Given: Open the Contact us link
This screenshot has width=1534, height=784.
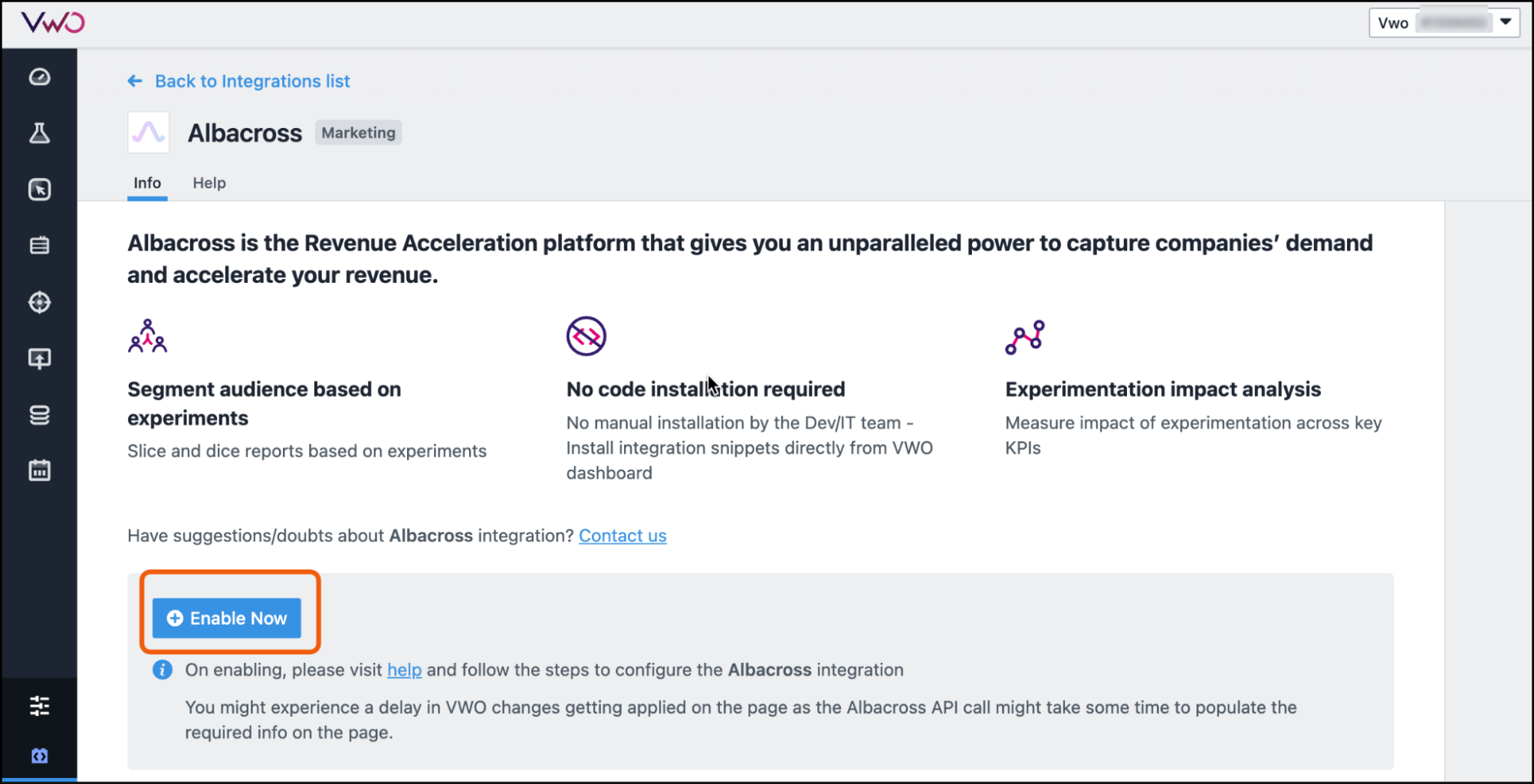Looking at the screenshot, I should click(622, 536).
